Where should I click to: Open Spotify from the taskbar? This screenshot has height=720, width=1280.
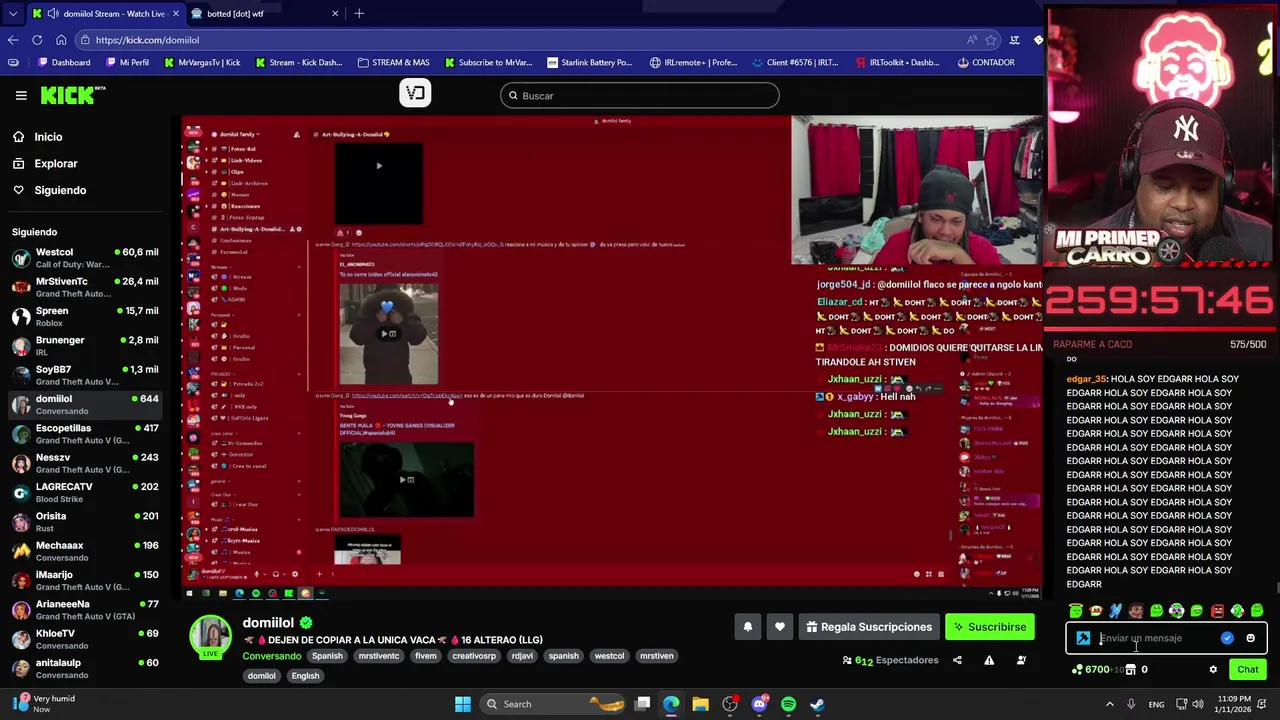pos(788,704)
